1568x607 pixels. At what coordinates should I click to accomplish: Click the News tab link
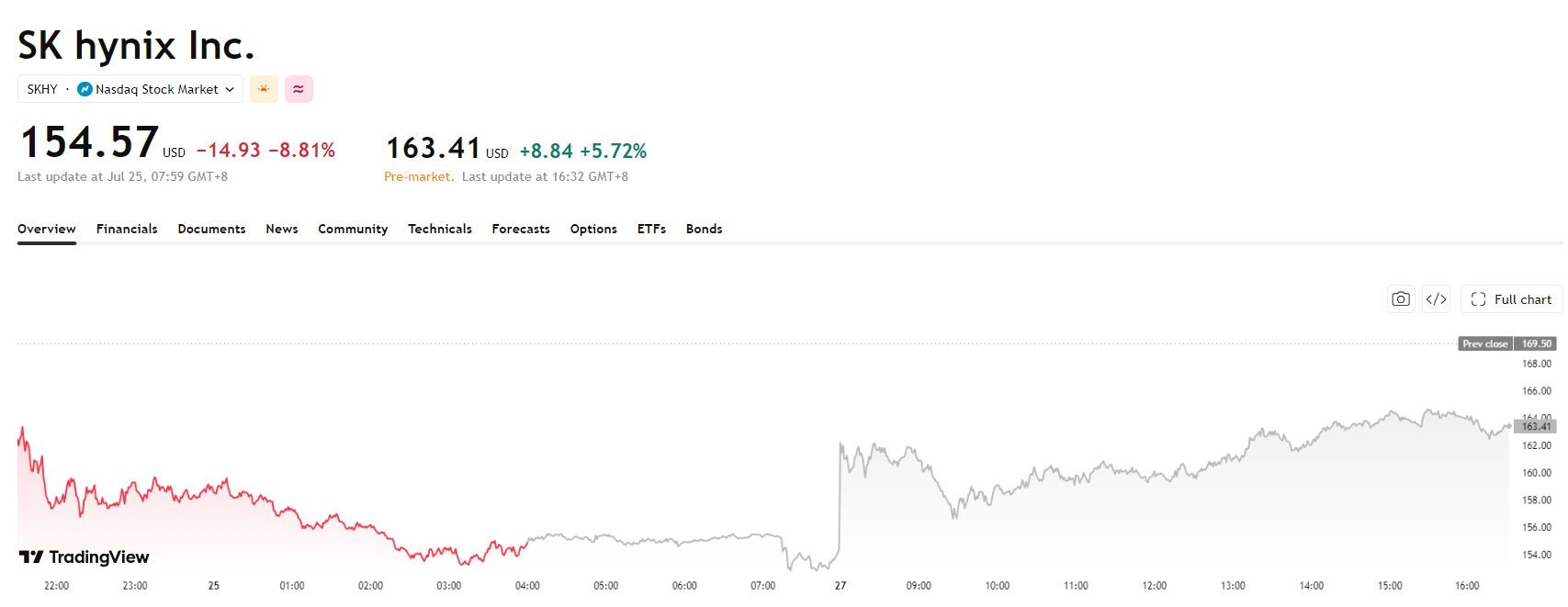click(282, 229)
